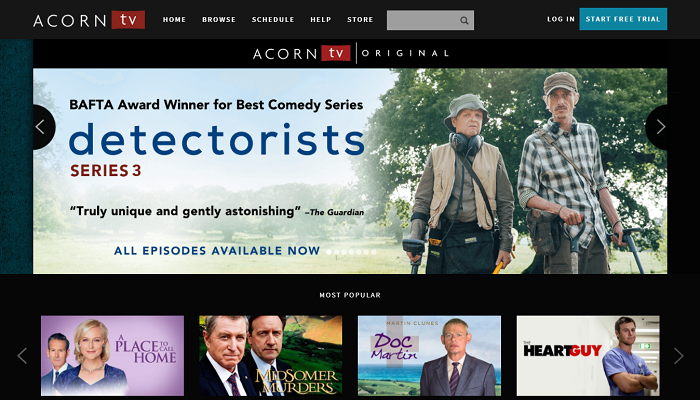Open A Place to Call Home thumbnail
The height and width of the screenshot is (400, 700).
point(112,355)
